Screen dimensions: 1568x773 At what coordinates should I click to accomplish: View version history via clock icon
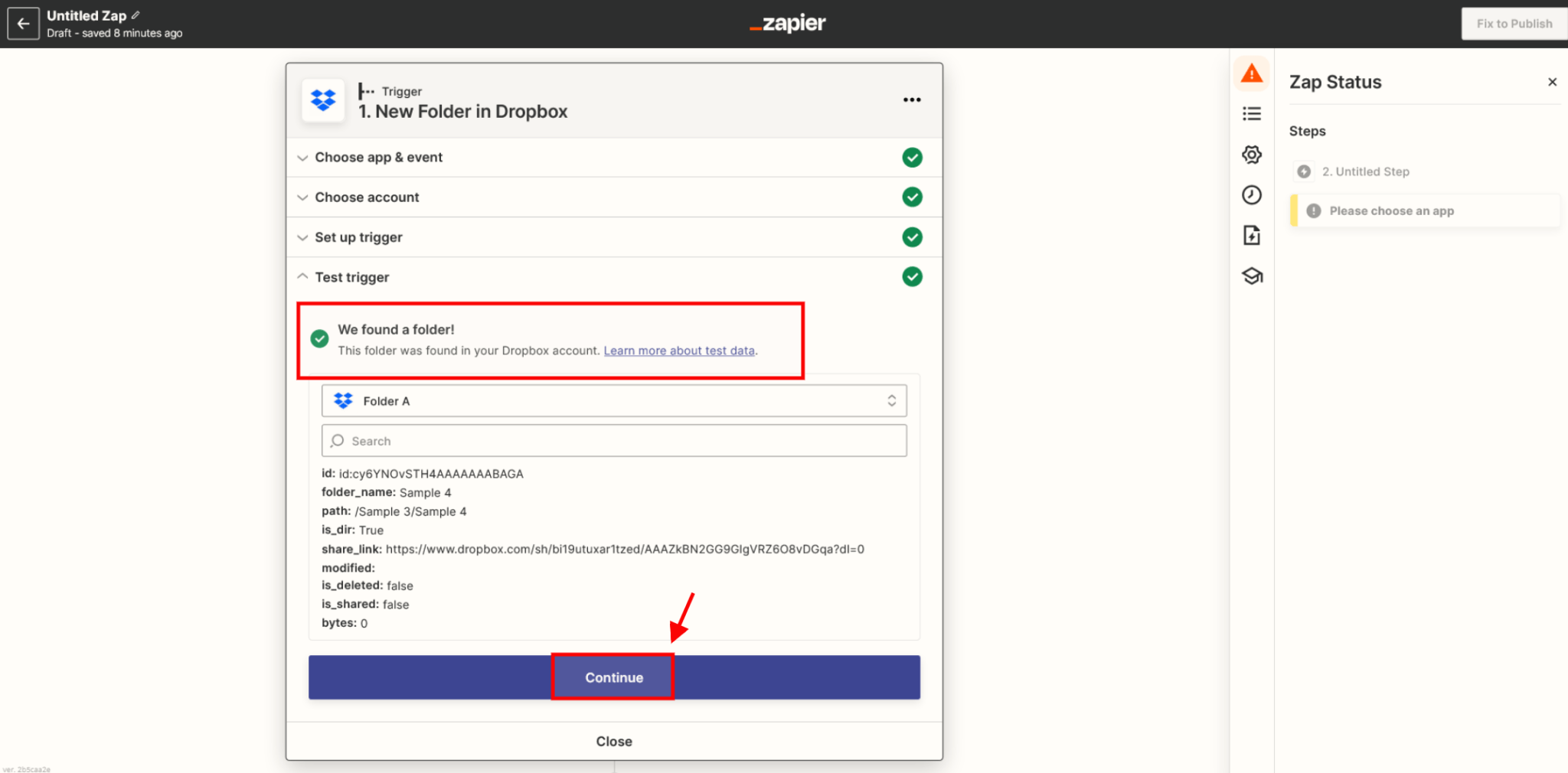point(1251,194)
